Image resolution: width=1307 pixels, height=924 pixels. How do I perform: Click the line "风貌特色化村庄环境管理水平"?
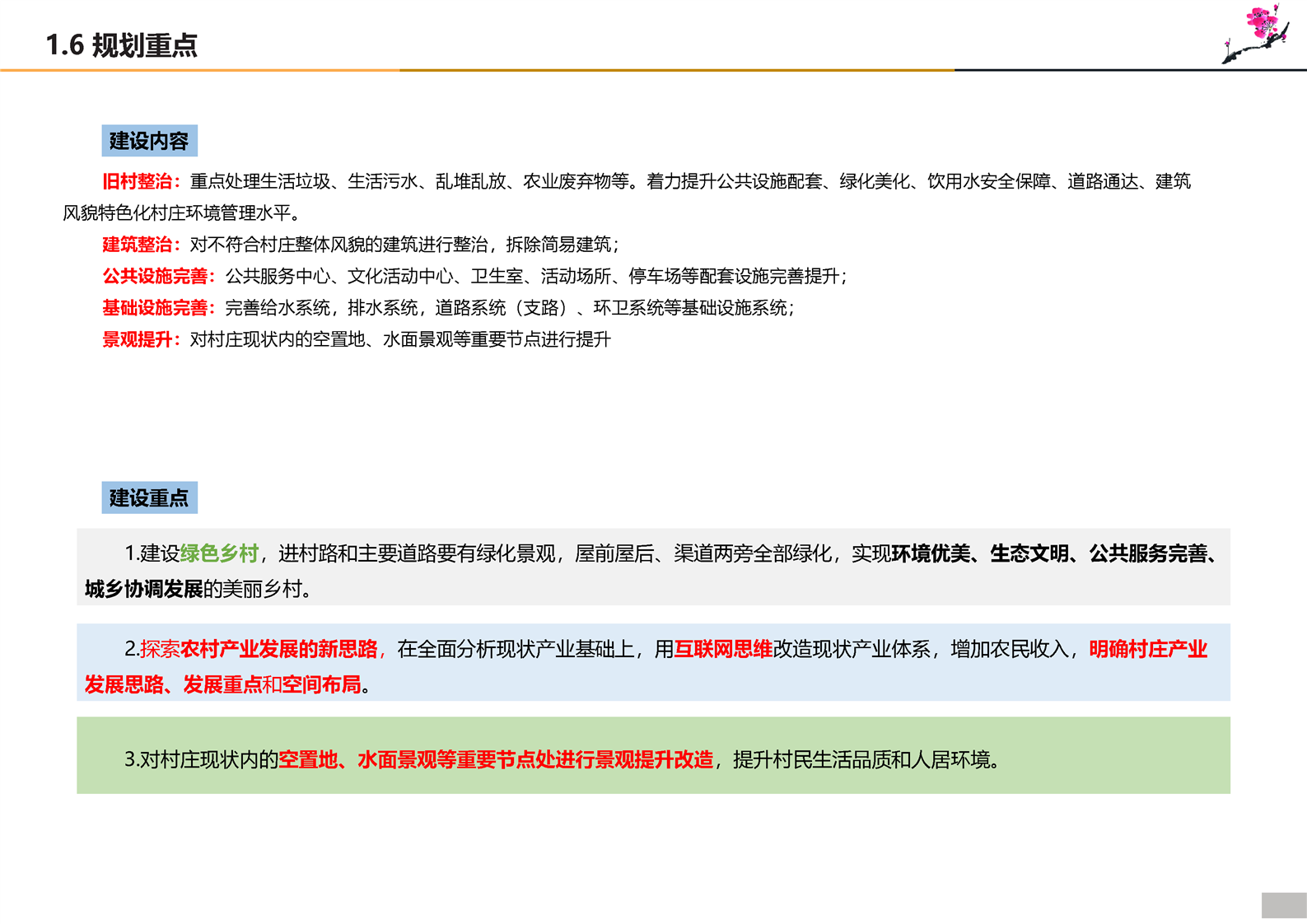tap(176, 213)
